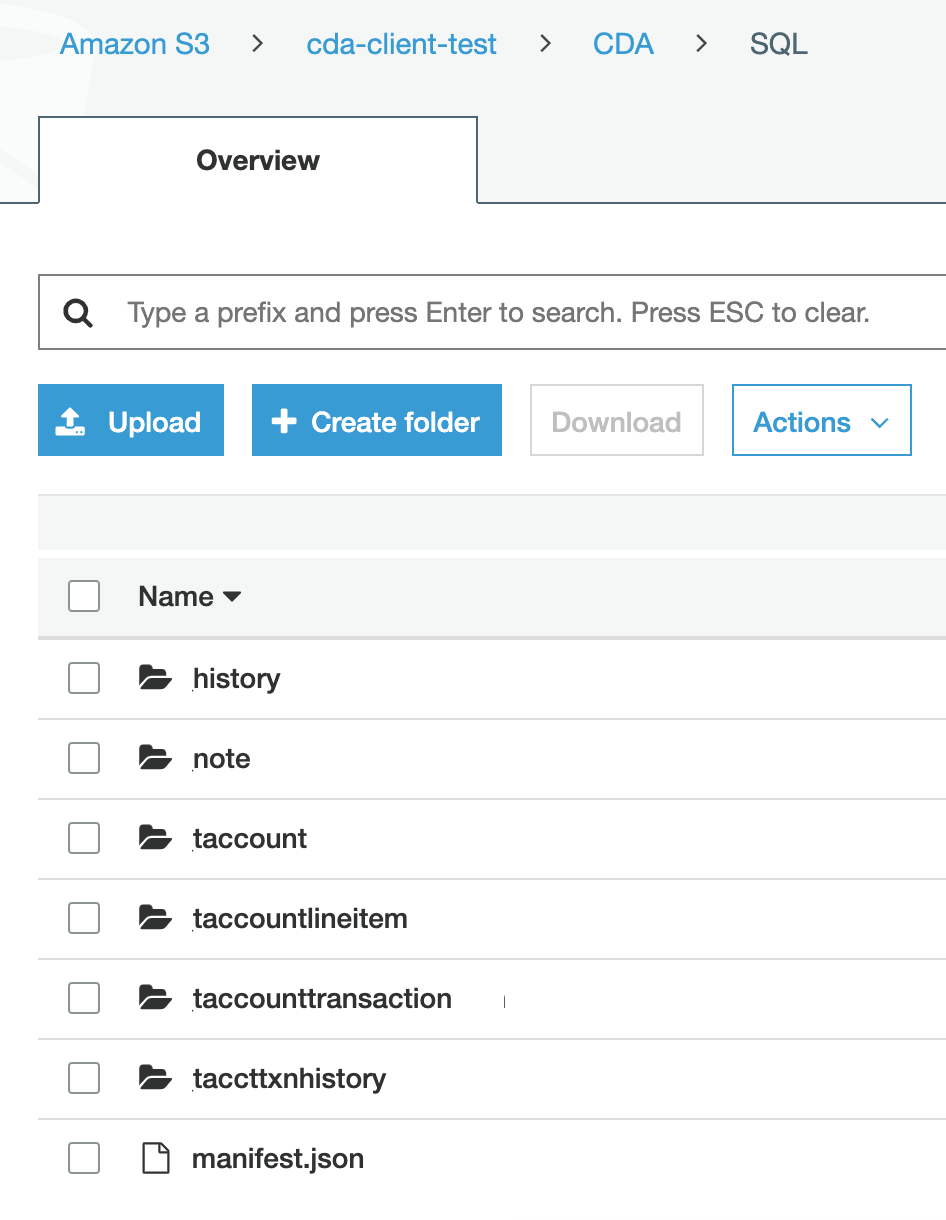Navigate to the CDA breadcrumb
The image size is (946, 1220).
pyautogui.click(x=623, y=44)
